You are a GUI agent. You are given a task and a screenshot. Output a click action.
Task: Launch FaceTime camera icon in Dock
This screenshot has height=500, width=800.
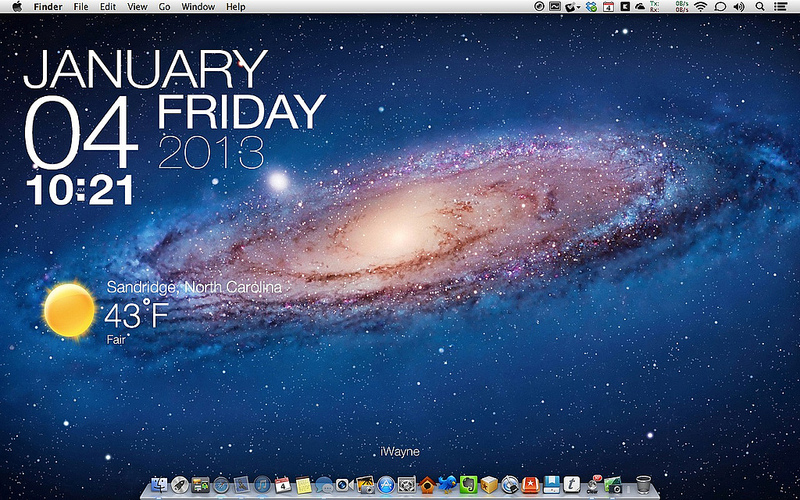(344, 485)
